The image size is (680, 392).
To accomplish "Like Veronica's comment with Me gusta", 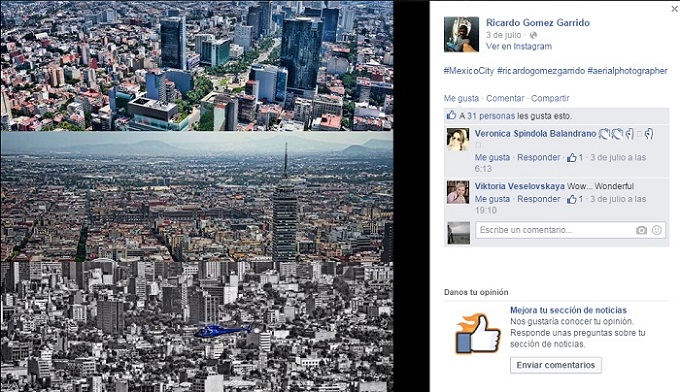I will [x=492, y=158].
